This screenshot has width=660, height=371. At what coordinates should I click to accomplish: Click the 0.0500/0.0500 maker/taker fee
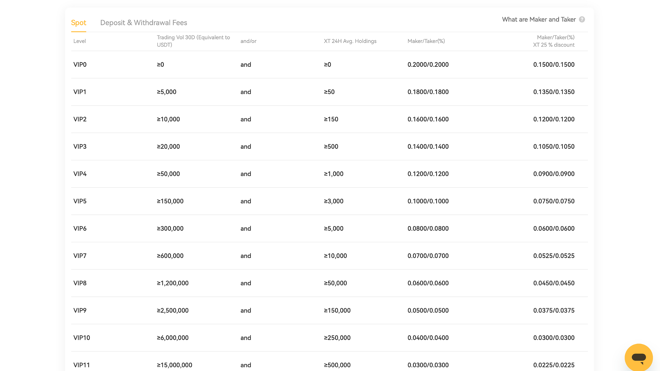[428, 310]
